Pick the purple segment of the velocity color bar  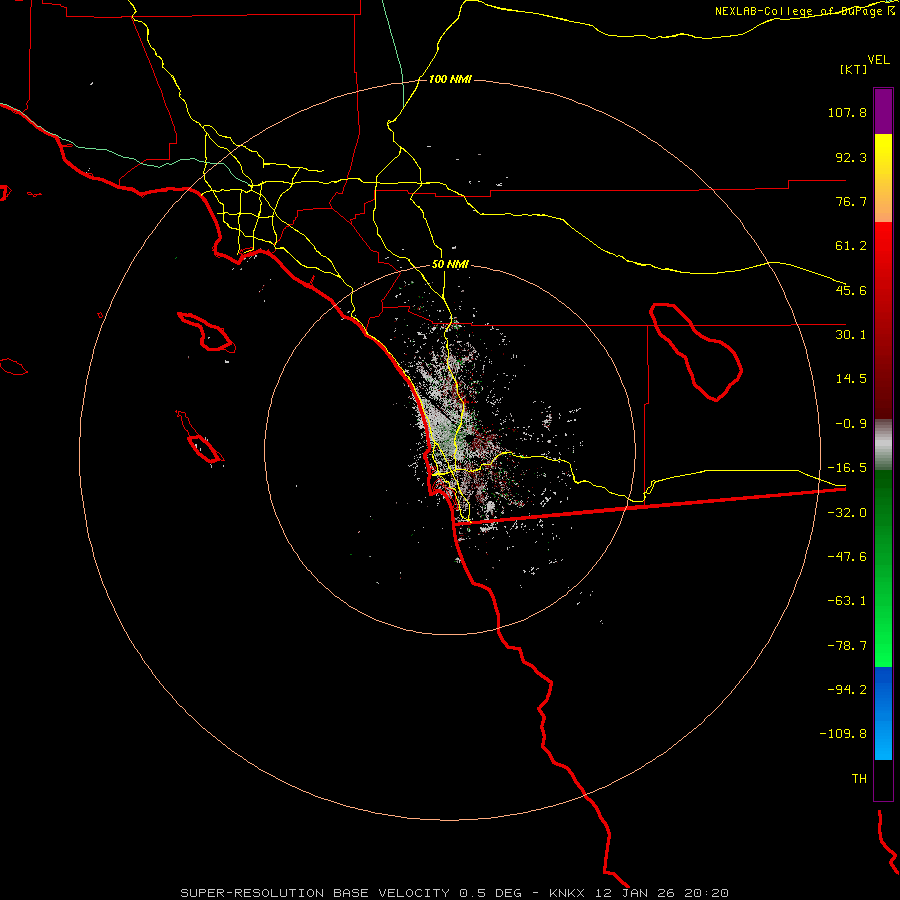(x=883, y=111)
